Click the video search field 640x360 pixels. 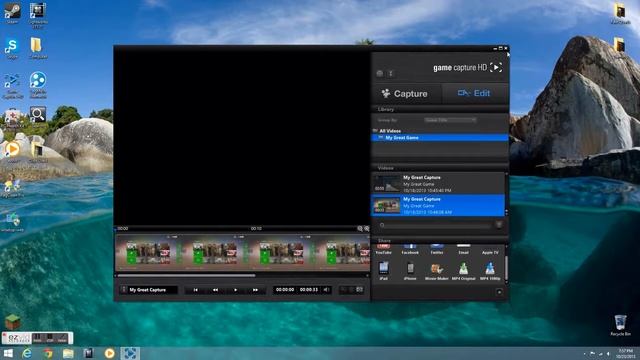[435, 225]
